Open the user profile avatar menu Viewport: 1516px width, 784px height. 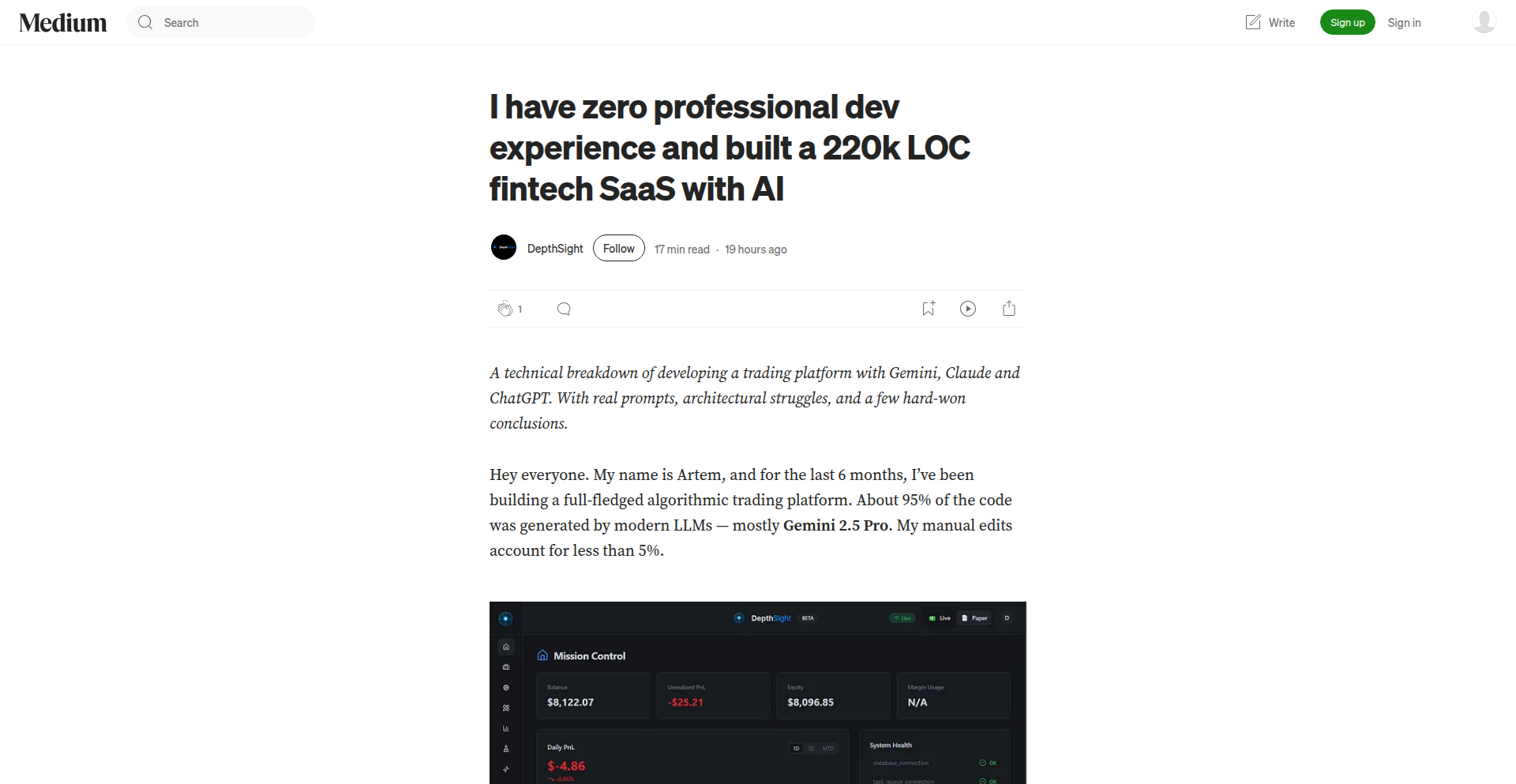click(x=1484, y=22)
